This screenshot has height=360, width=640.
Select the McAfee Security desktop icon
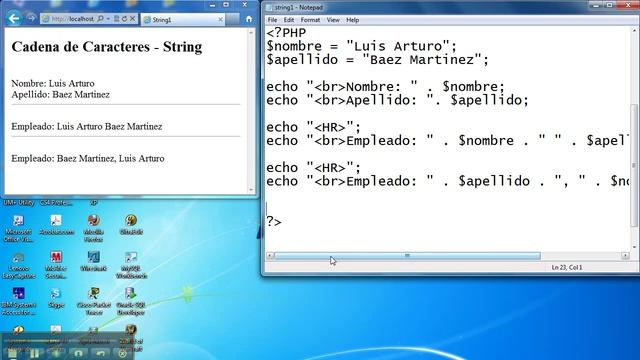click(x=56, y=265)
